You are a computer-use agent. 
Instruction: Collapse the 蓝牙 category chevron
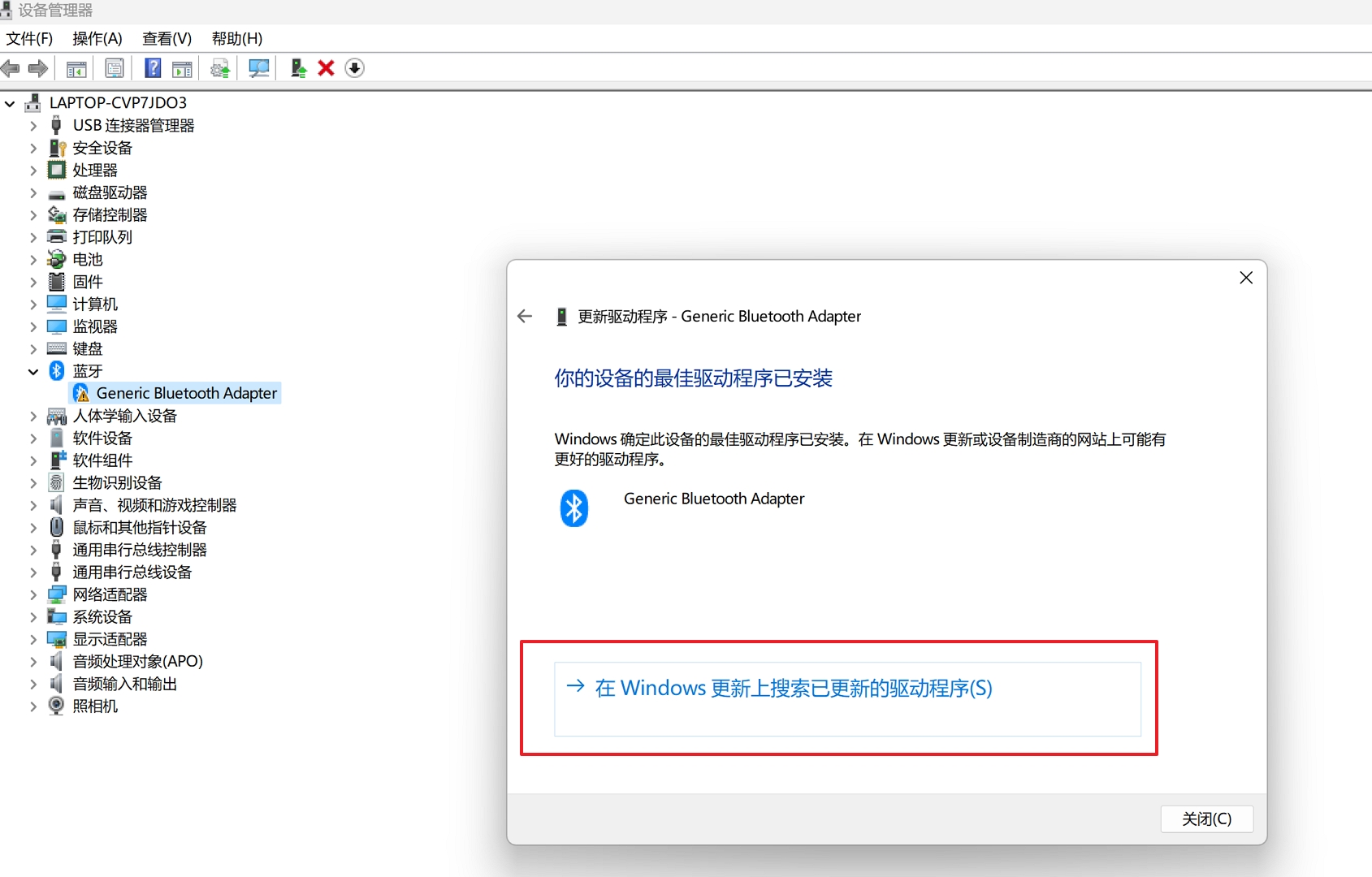33,372
